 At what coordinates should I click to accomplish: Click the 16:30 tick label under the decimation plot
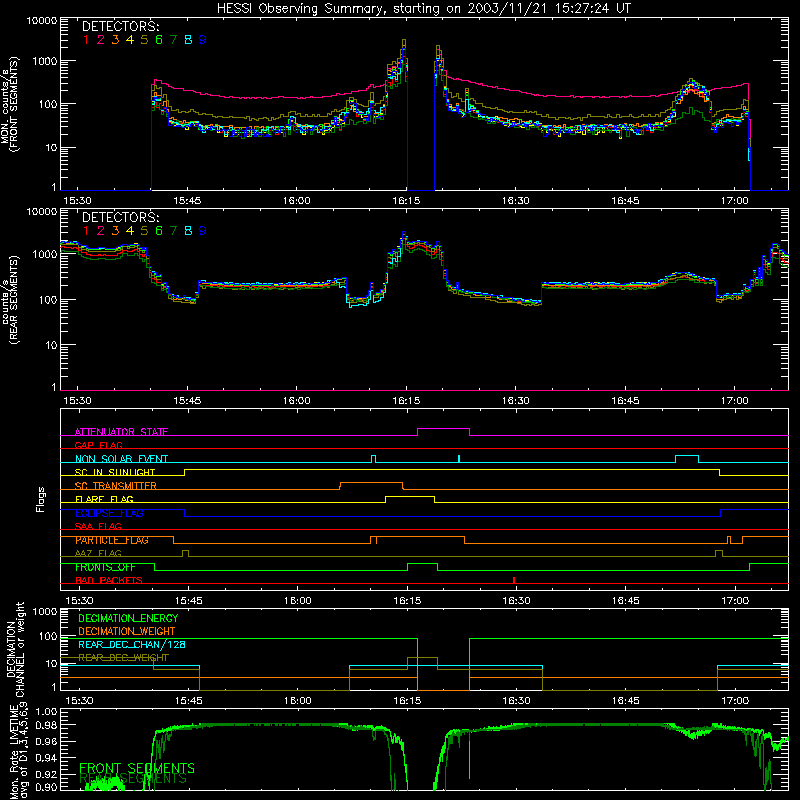pos(516,701)
